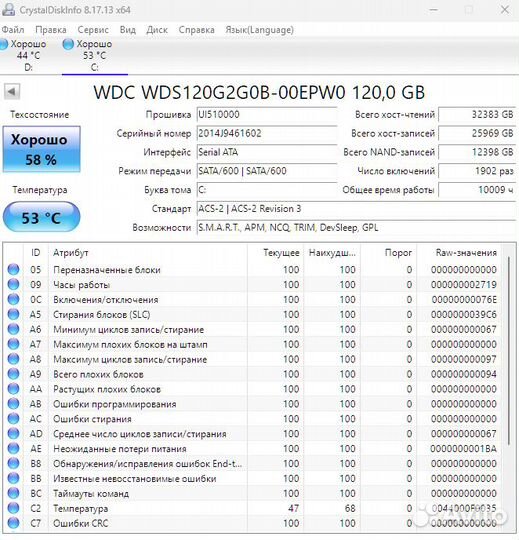Click status icon of row AD Среднее число циклов
Image resolution: width=519 pixels, height=540 pixels.
13,434
